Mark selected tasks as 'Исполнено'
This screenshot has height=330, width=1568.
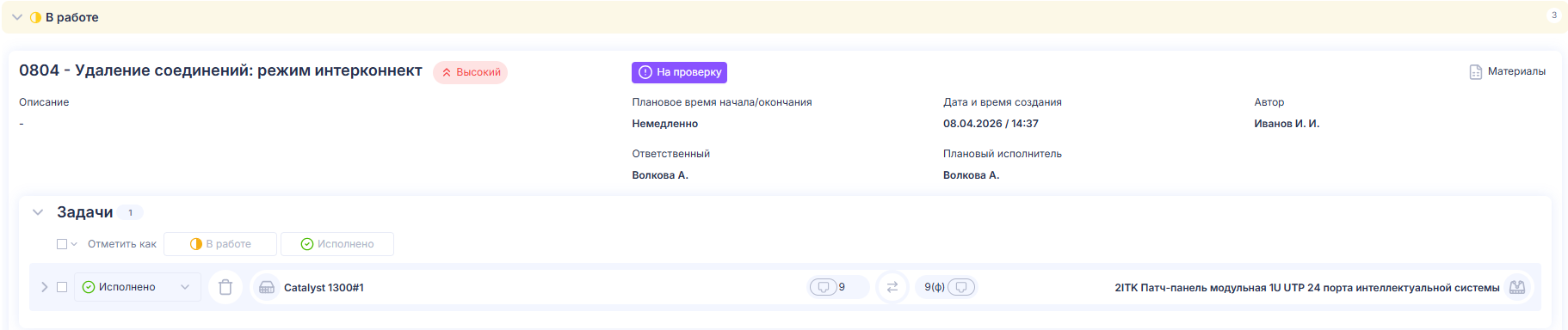pos(337,244)
